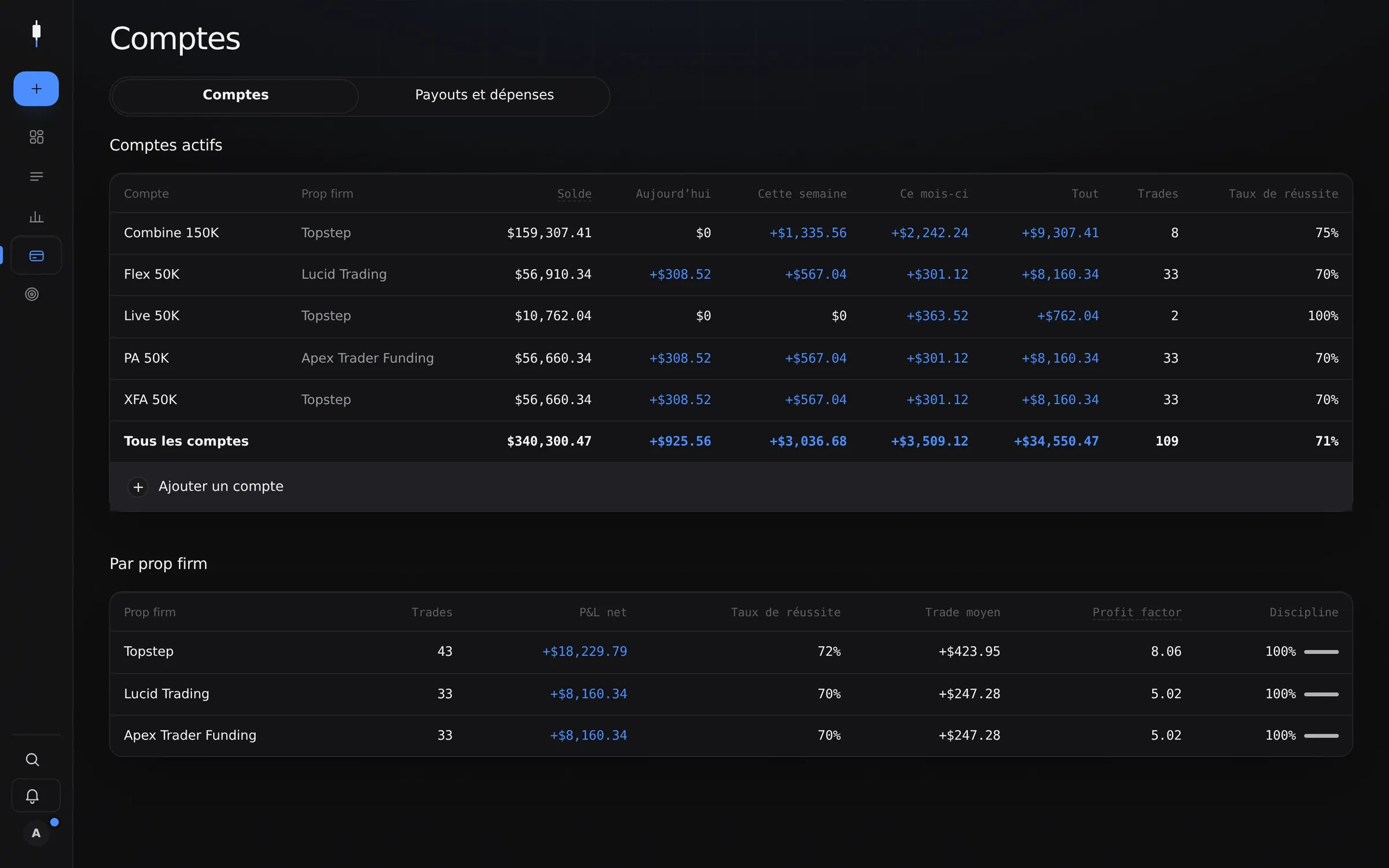The width and height of the screenshot is (1389, 868).
Task: Open search with the magnifier icon
Action: coord(32,759)
